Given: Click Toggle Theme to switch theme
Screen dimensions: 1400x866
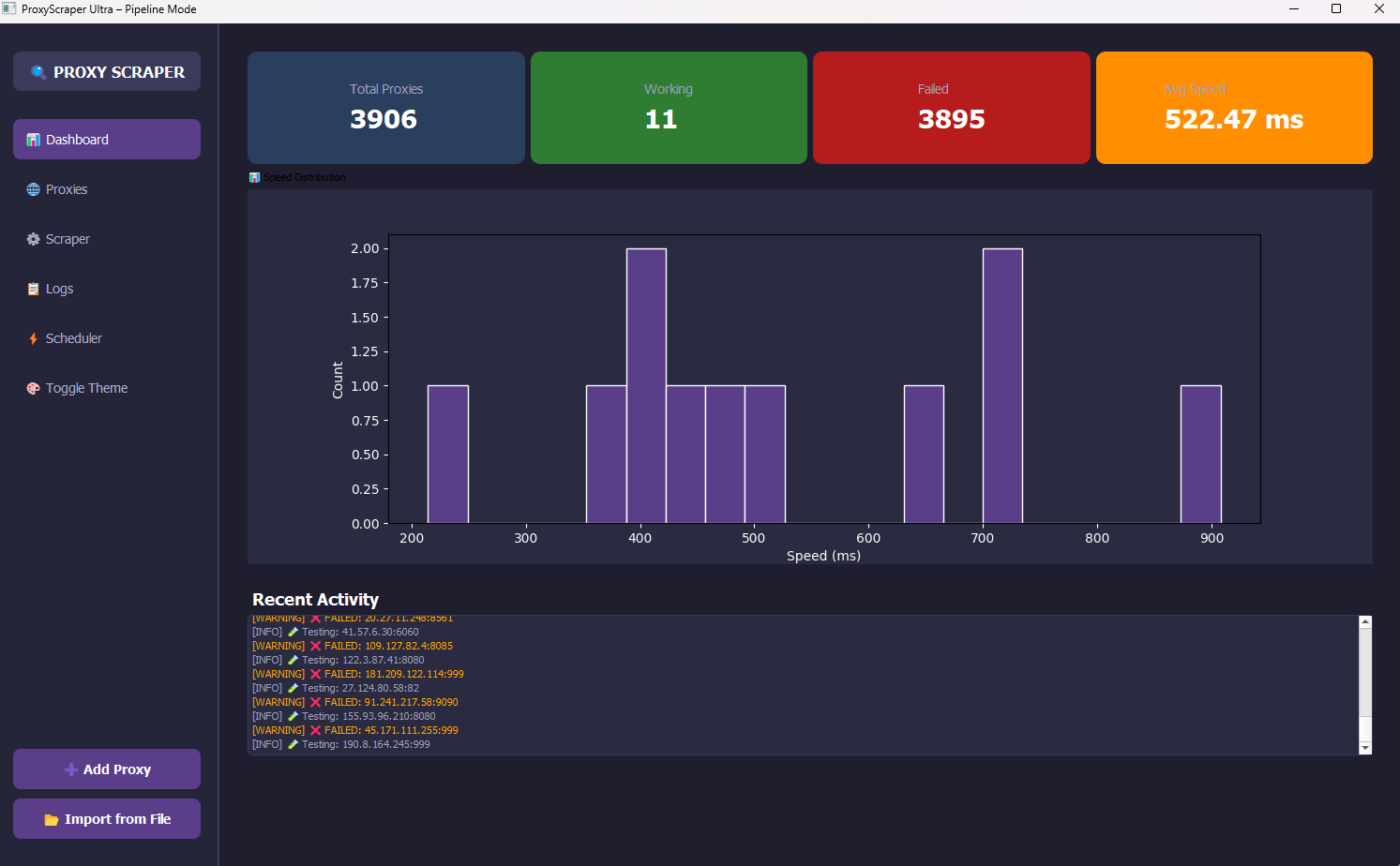Looking at the screenshot, I should (x=107, y=388).
